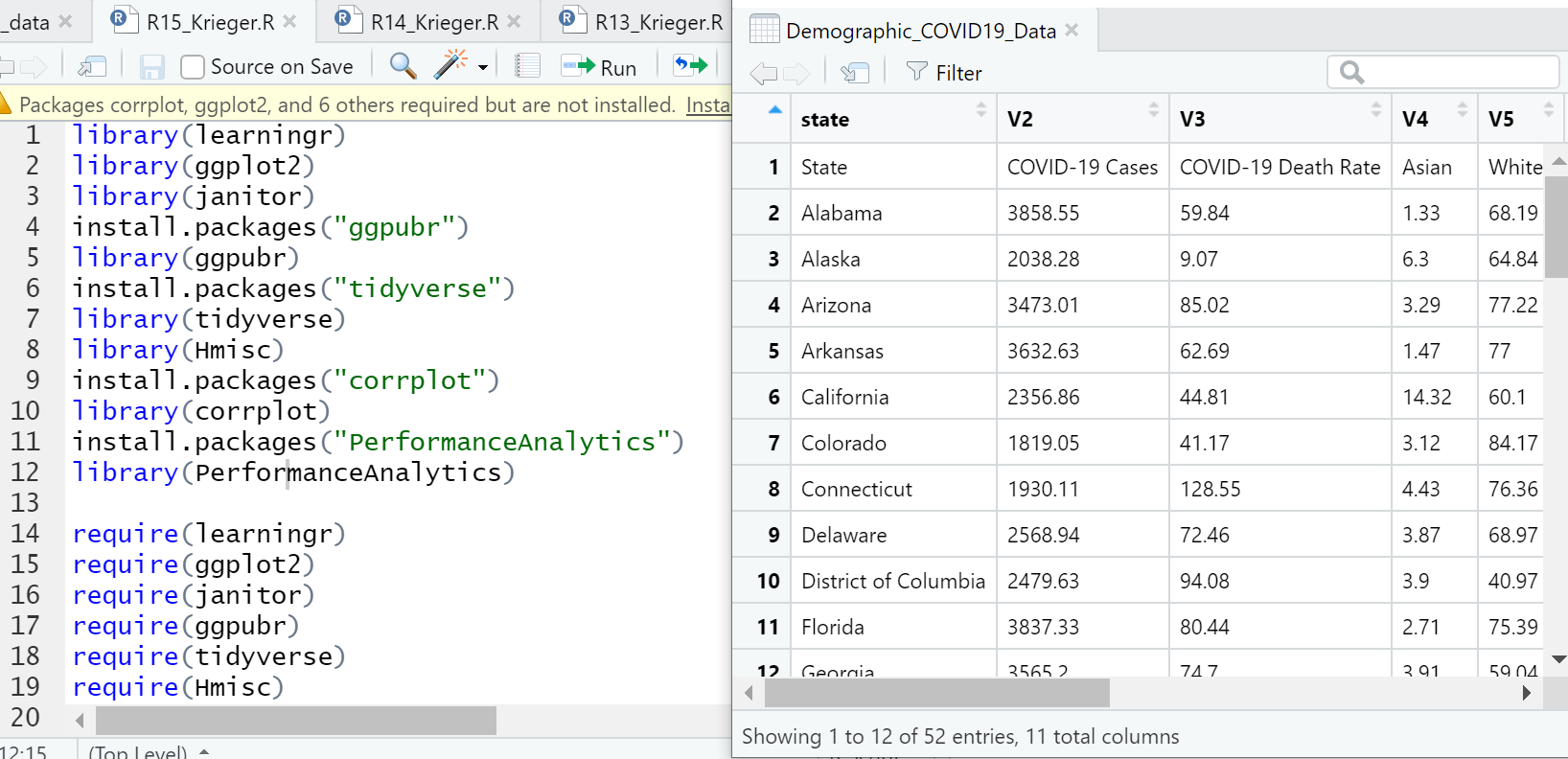Click the Install link in warning bar
Screen dimensions: 1568x759
[x=707, y=104]
